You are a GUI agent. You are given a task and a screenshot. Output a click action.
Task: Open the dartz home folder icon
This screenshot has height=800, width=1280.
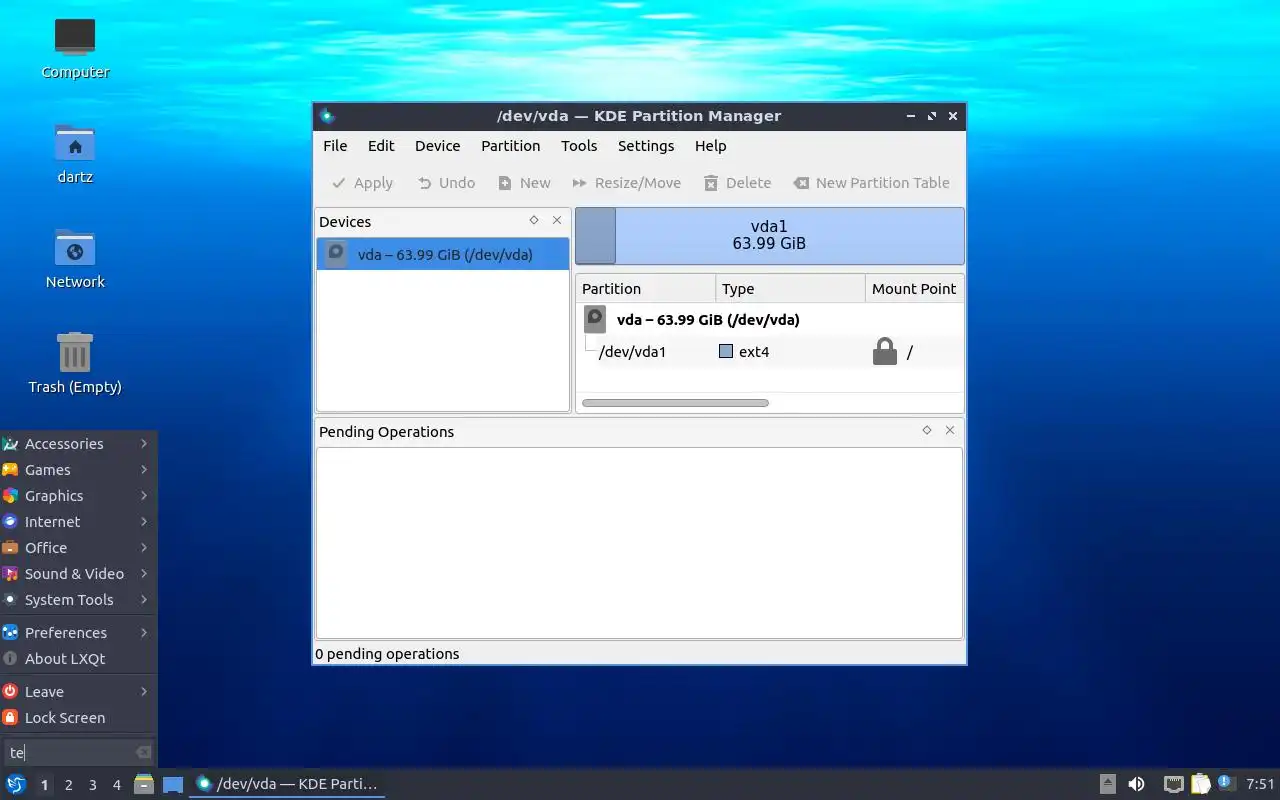(x=75, y=153)
